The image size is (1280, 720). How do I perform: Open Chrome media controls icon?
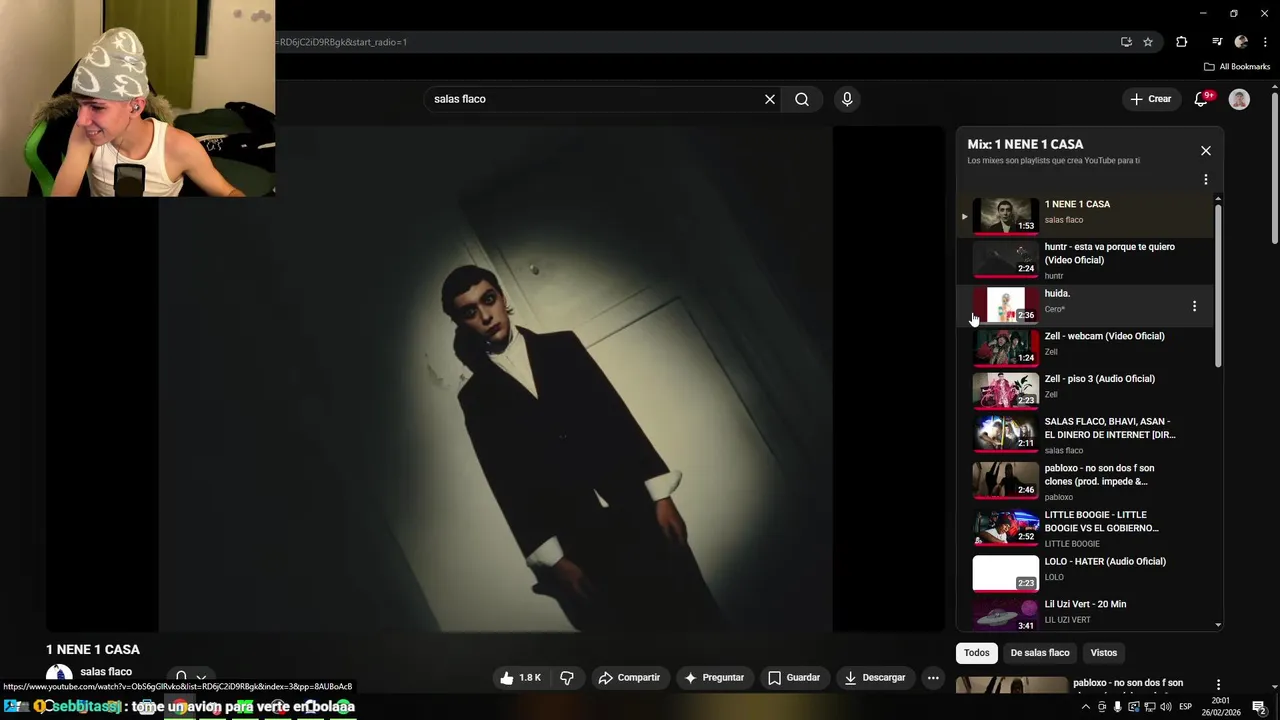coord(1217,42)
